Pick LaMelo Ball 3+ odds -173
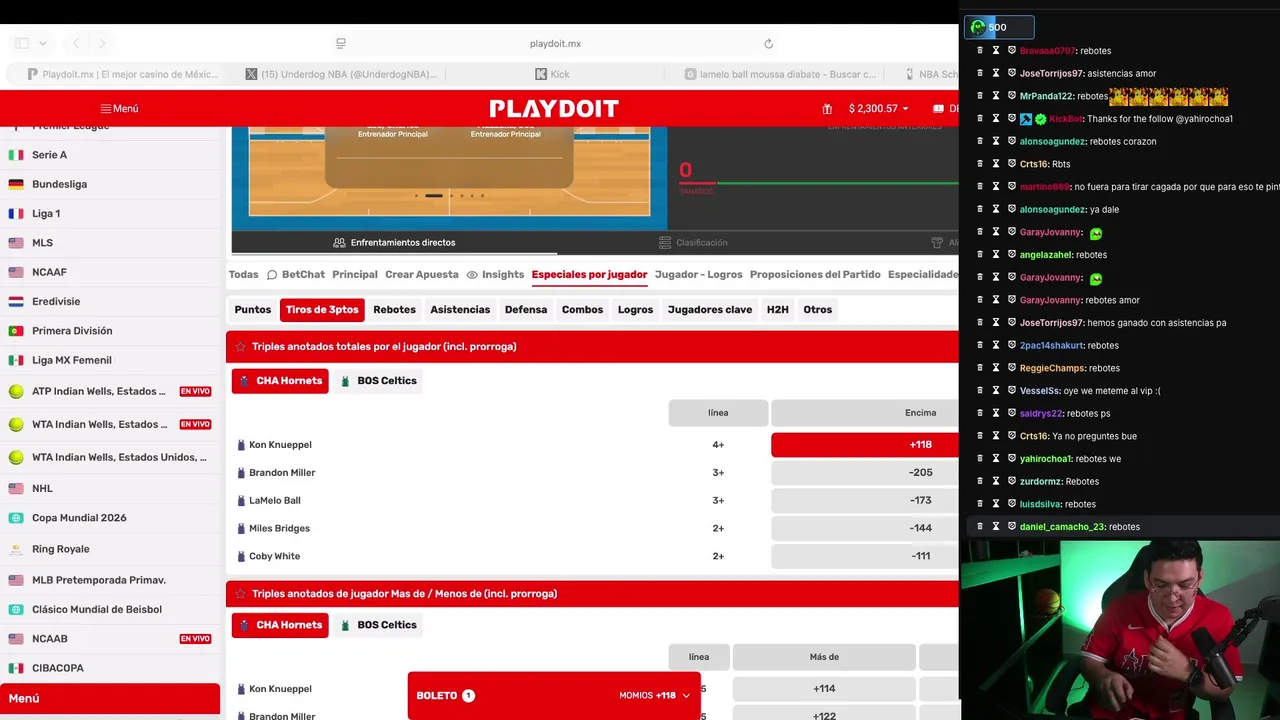Viewport: 1280px width, 720px height. point(864,500)
